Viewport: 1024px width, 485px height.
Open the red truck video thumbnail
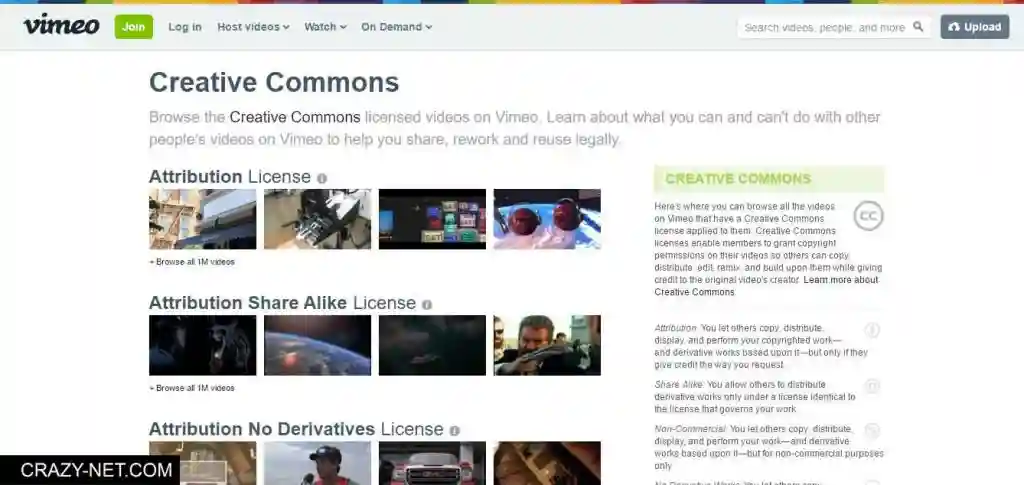tap(432, 463)
